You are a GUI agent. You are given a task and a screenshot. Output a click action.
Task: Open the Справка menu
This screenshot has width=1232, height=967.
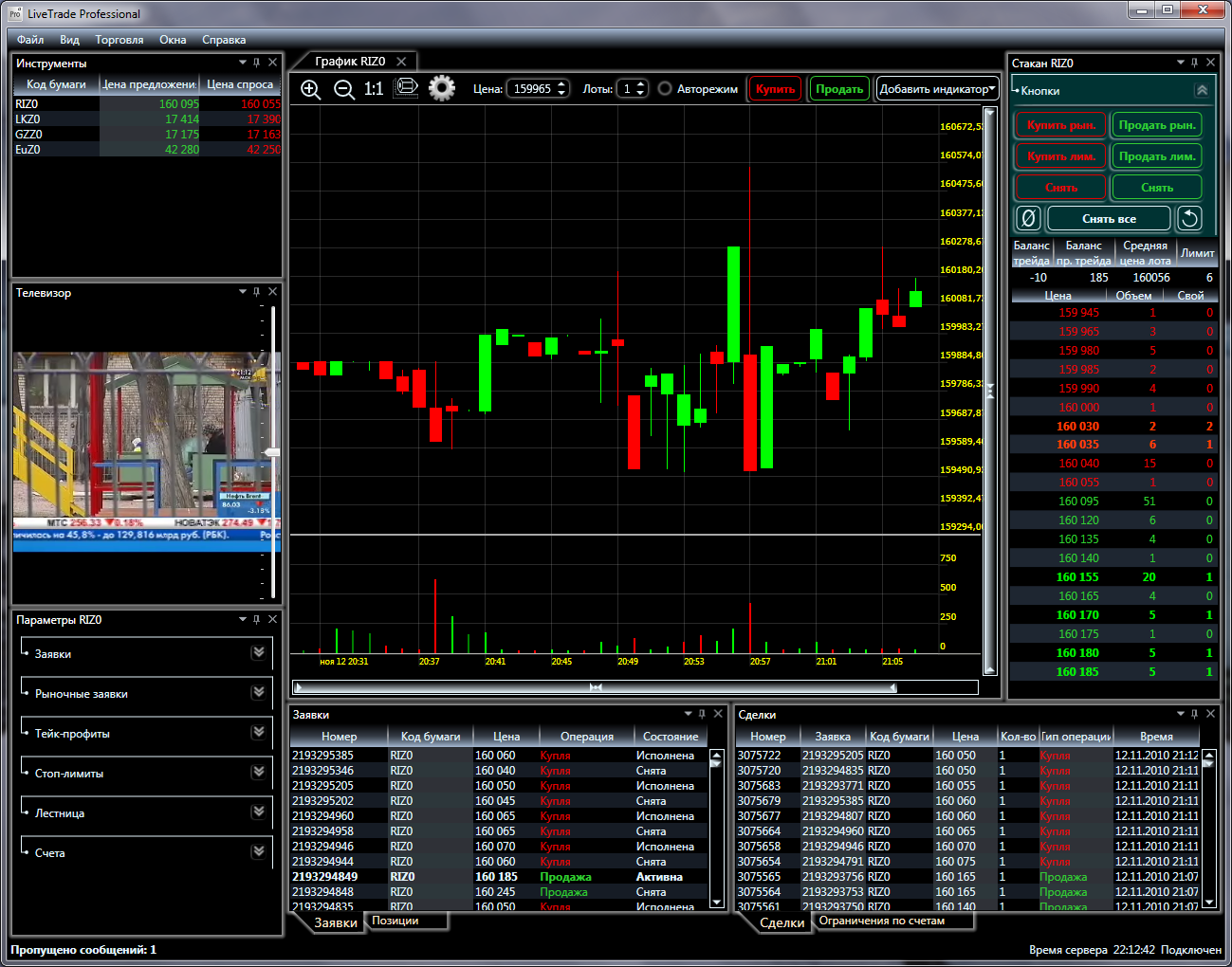coord(224,40)
